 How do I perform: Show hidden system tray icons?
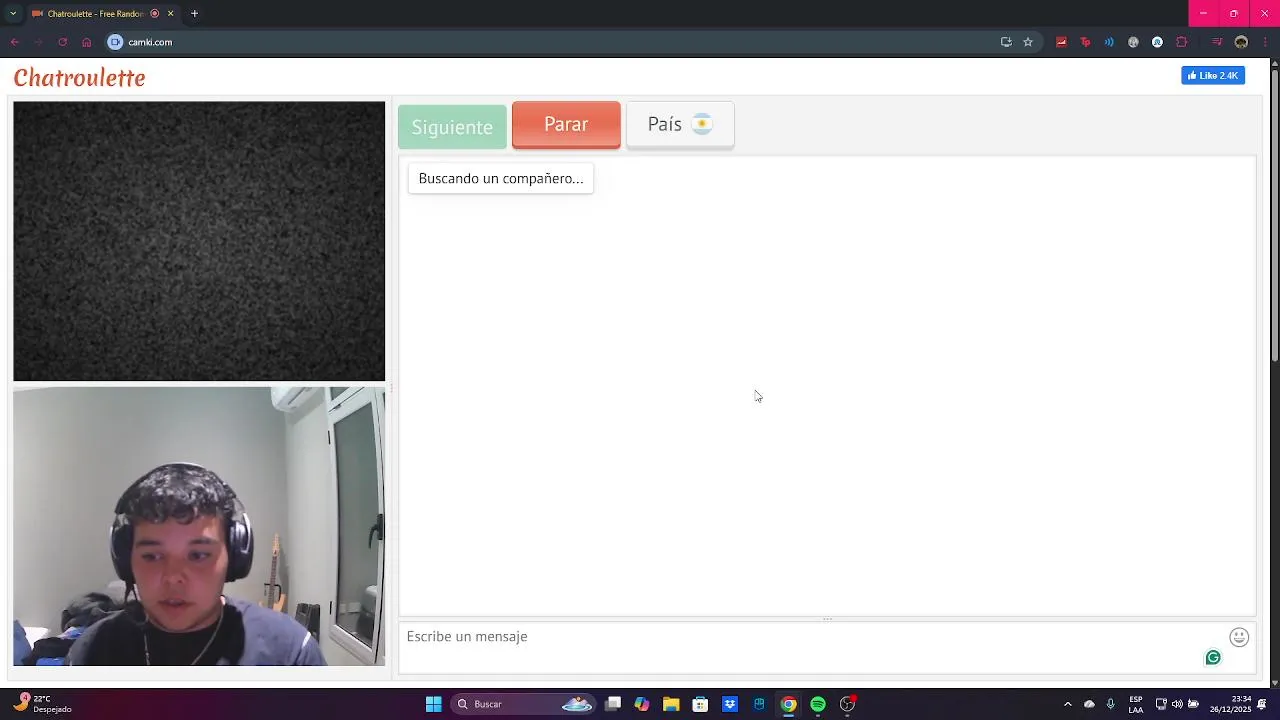point(1067,704)
